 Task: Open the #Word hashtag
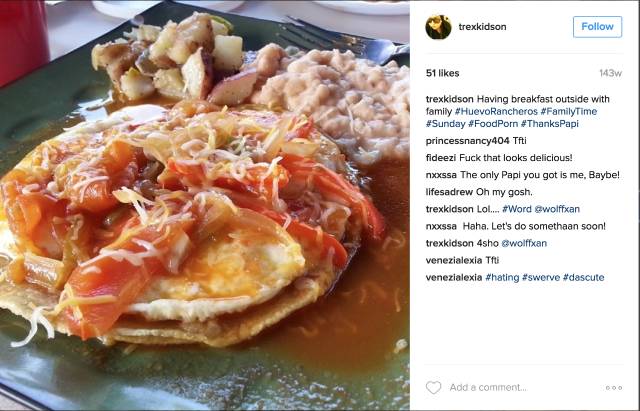tap(517, 209)
